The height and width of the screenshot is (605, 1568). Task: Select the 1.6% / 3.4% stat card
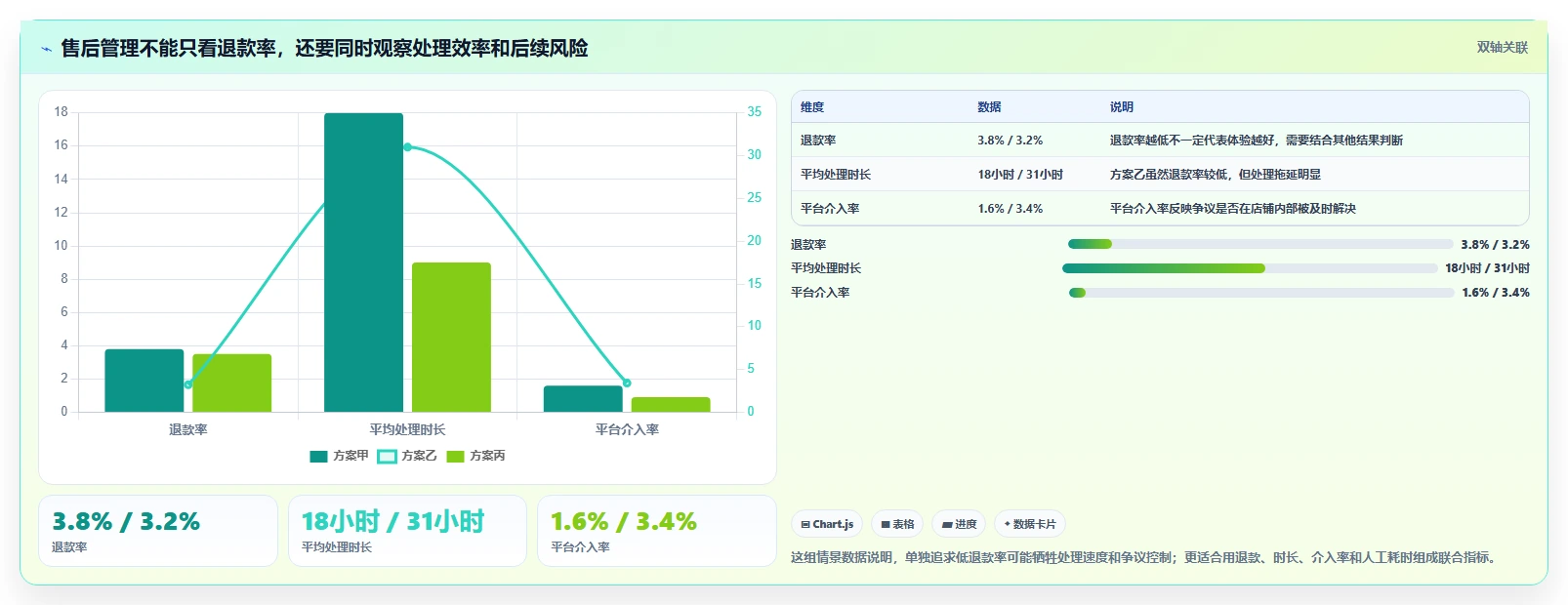pos(656,531)
